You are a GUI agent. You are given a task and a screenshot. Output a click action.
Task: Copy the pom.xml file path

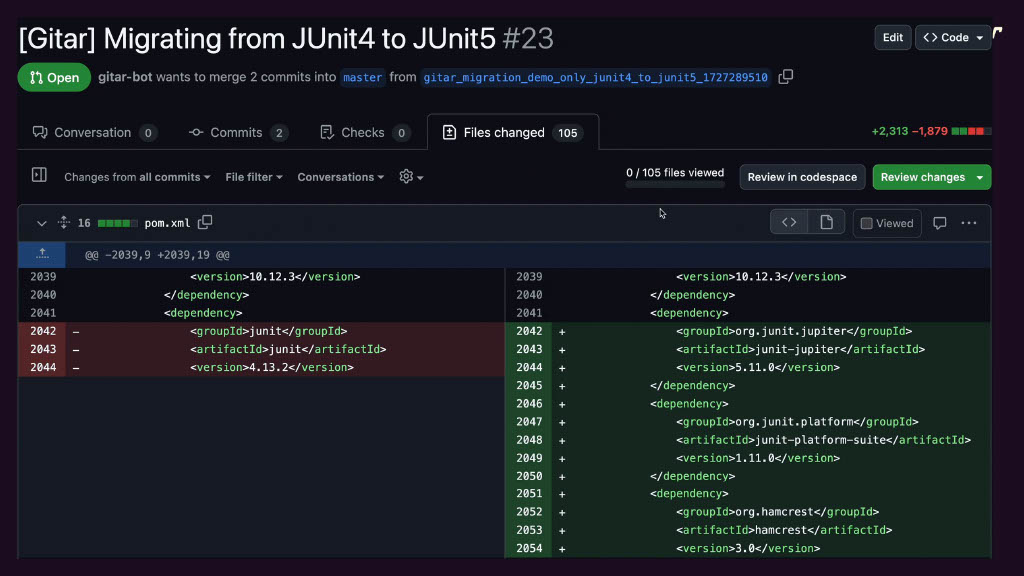pyautogui.click(x=205, y=222)
